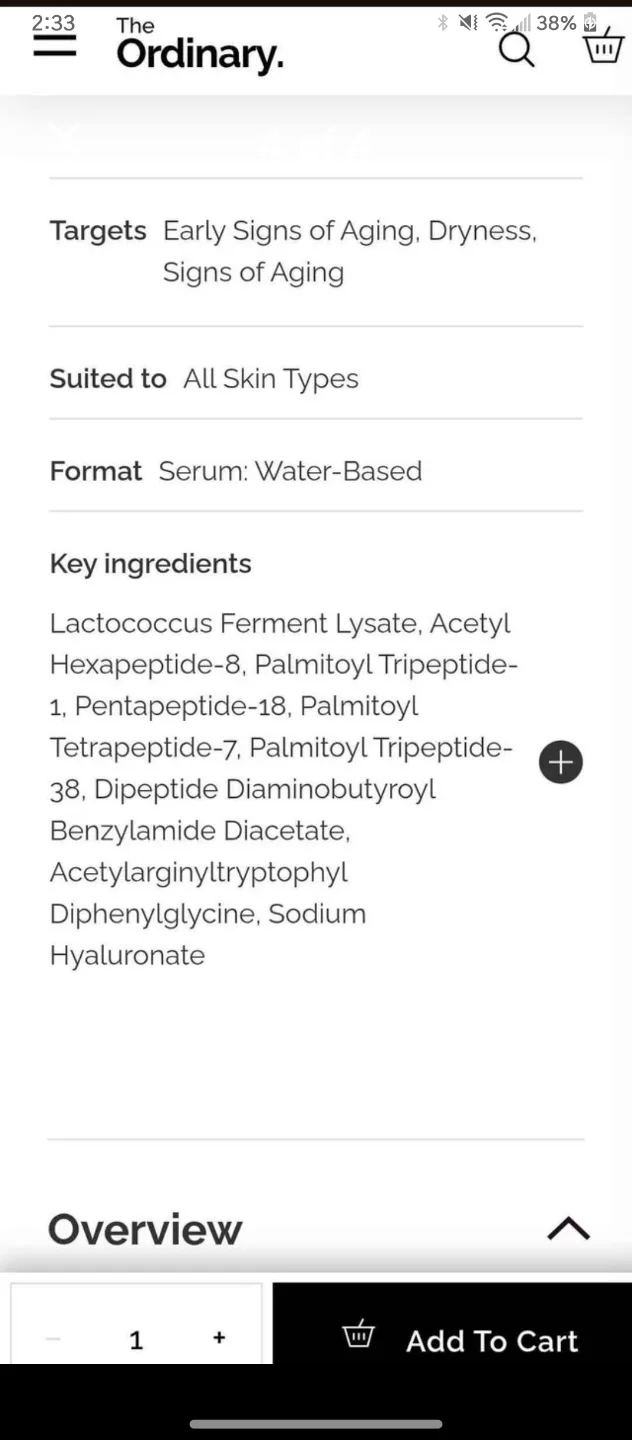Open the search magnifier icon
This screenshot has width=632, height=1440.
point(516,49)
